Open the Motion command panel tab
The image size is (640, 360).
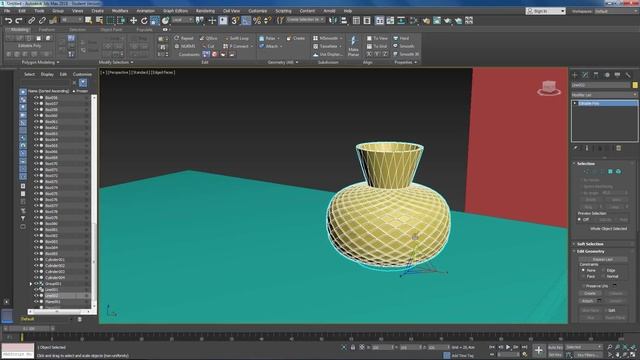click(607, 75)
